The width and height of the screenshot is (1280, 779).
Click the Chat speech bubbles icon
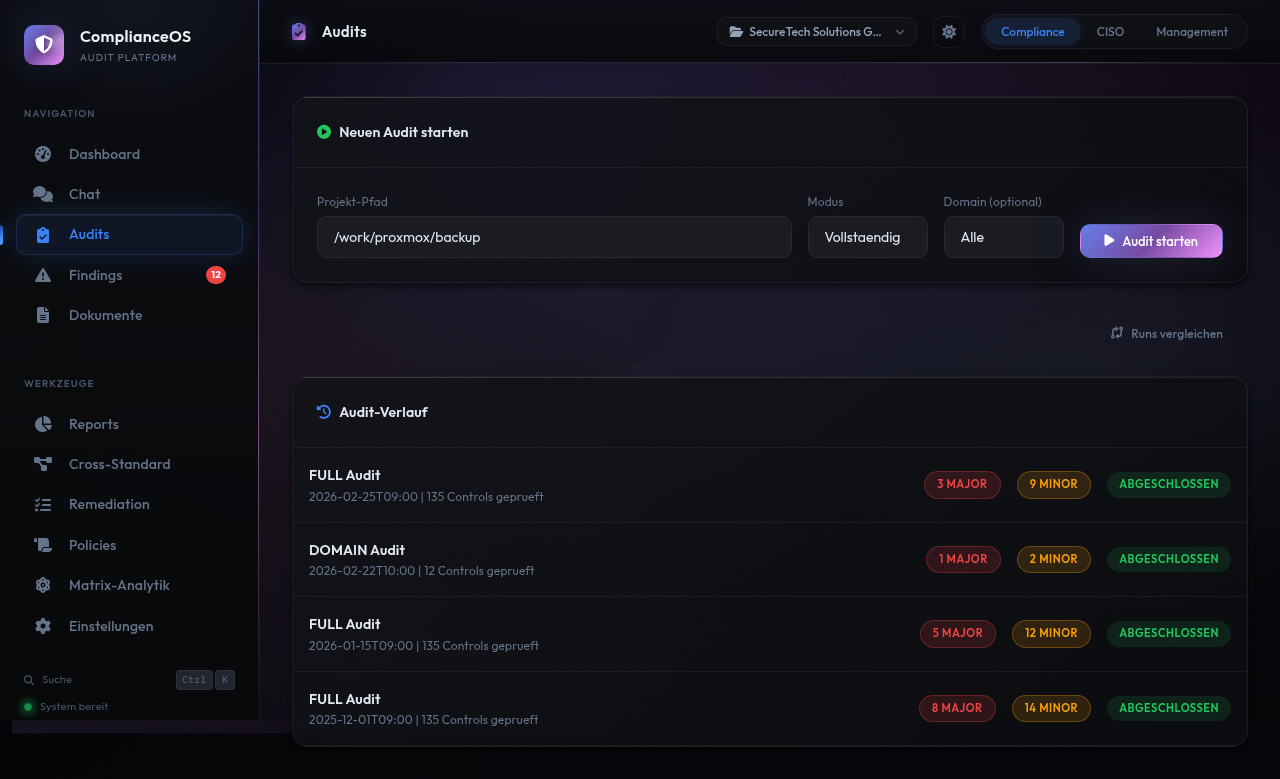coord(43,194)
